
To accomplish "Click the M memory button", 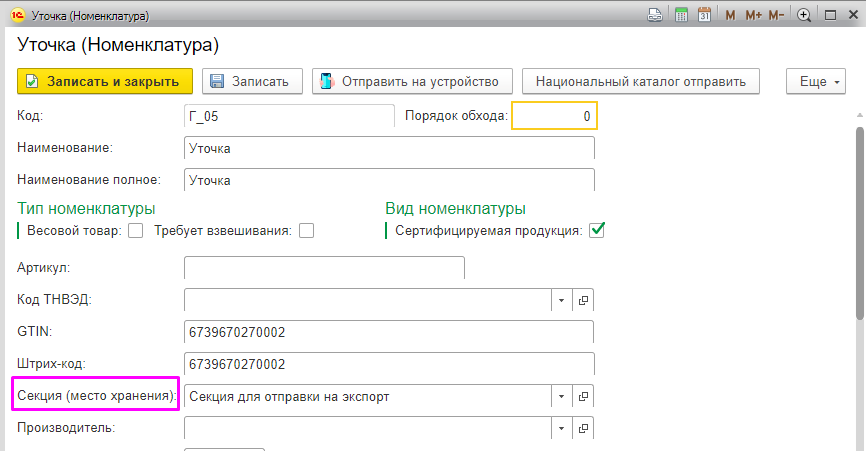I will [x=730, y=15].
